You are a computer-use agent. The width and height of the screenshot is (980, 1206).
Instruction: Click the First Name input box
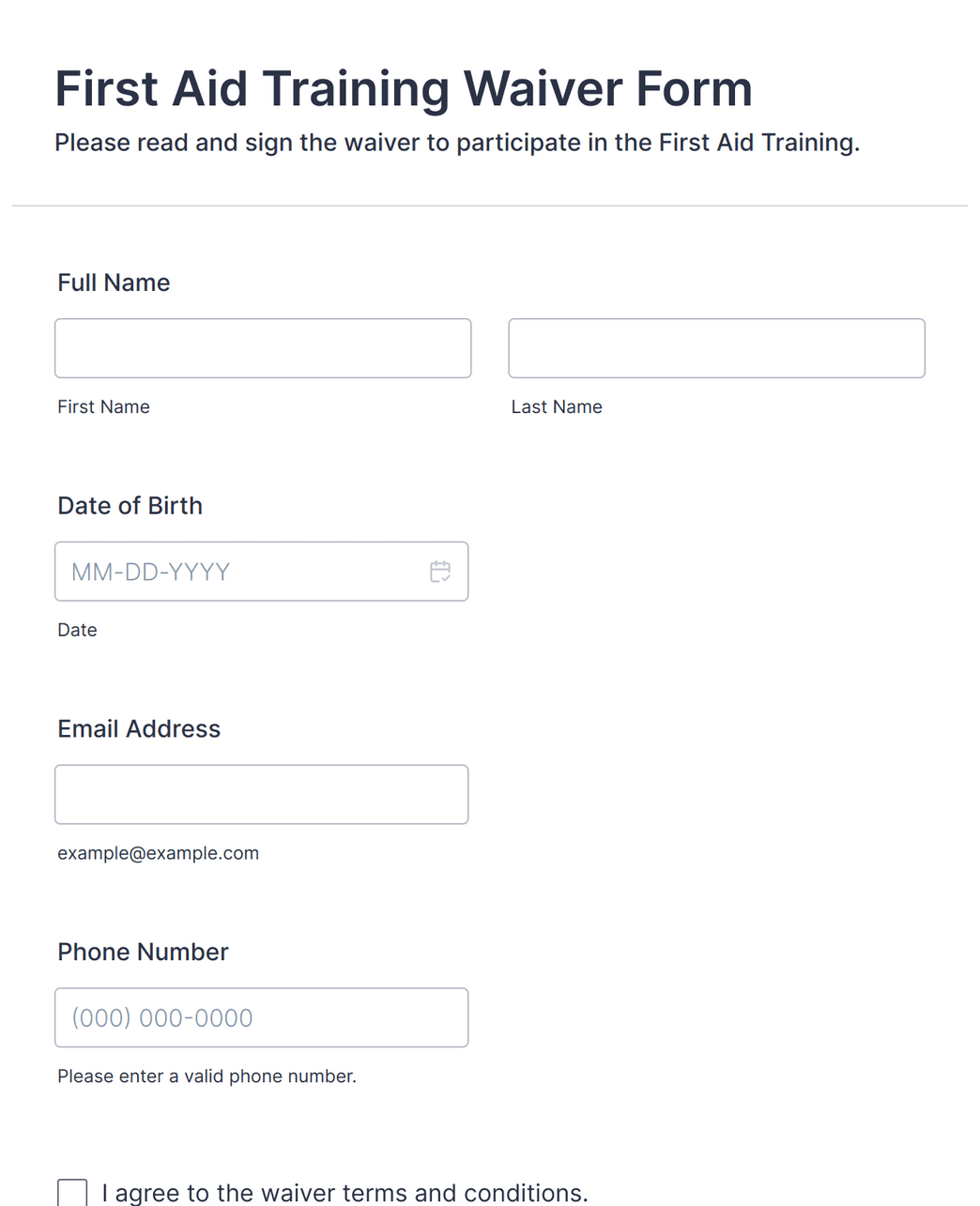click(x=263, y=348)
